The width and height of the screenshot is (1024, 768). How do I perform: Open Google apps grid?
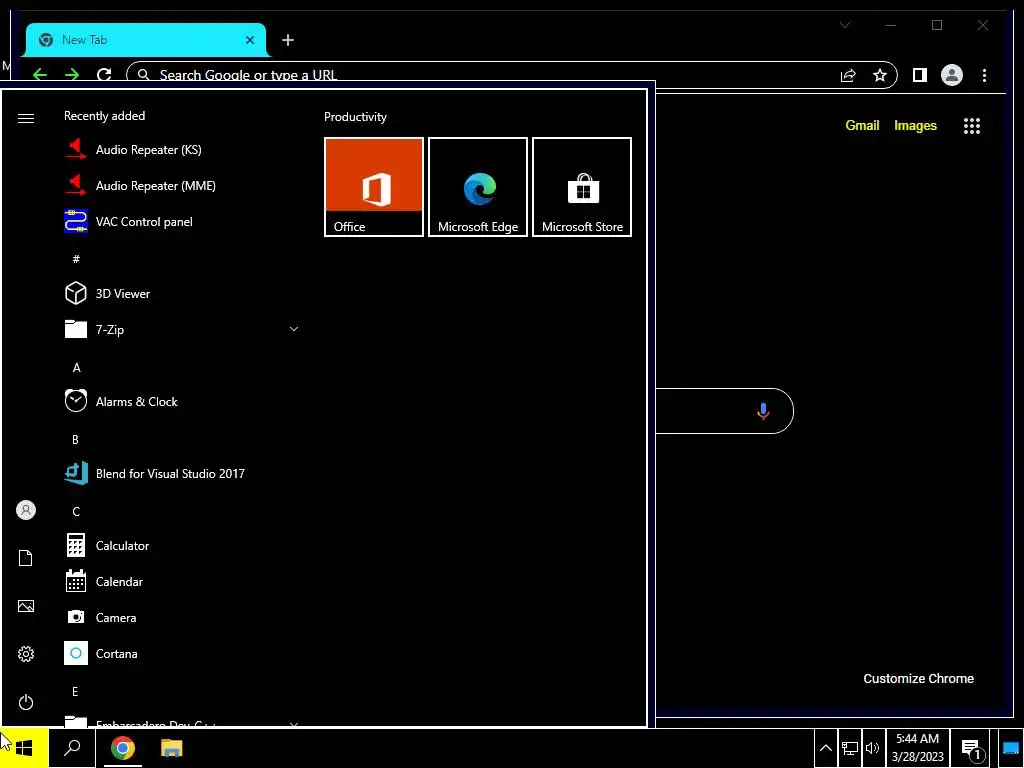pyautogui.click(x=972, y=126)
